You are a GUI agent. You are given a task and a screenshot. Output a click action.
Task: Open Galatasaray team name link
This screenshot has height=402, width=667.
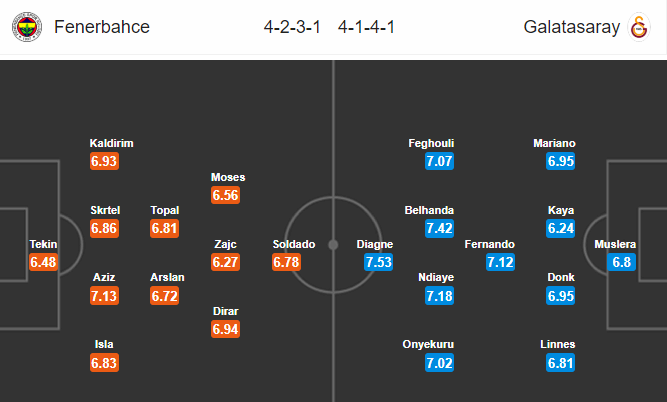(572, 27)
